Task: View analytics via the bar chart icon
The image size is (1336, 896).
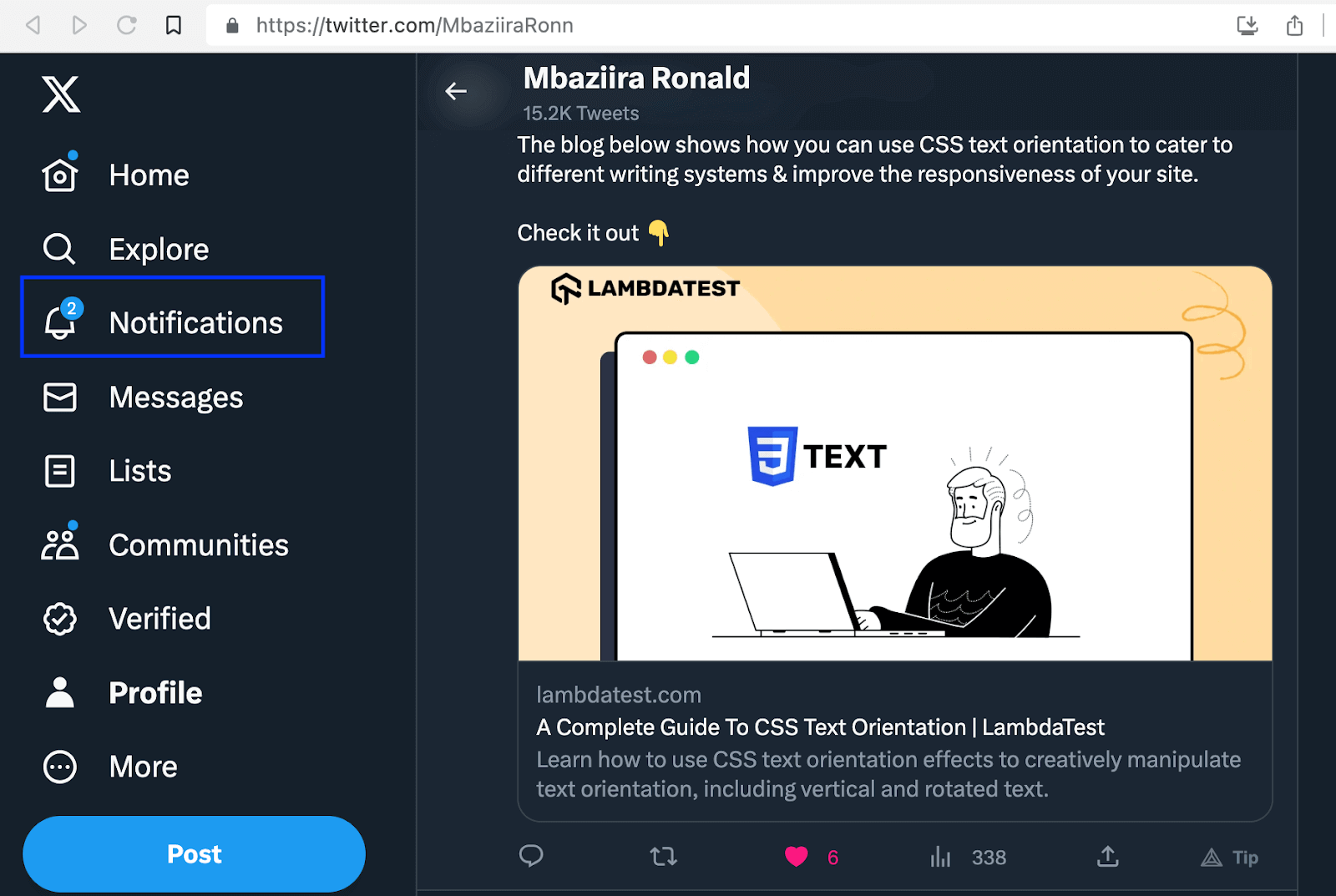Action: (940, 856)
